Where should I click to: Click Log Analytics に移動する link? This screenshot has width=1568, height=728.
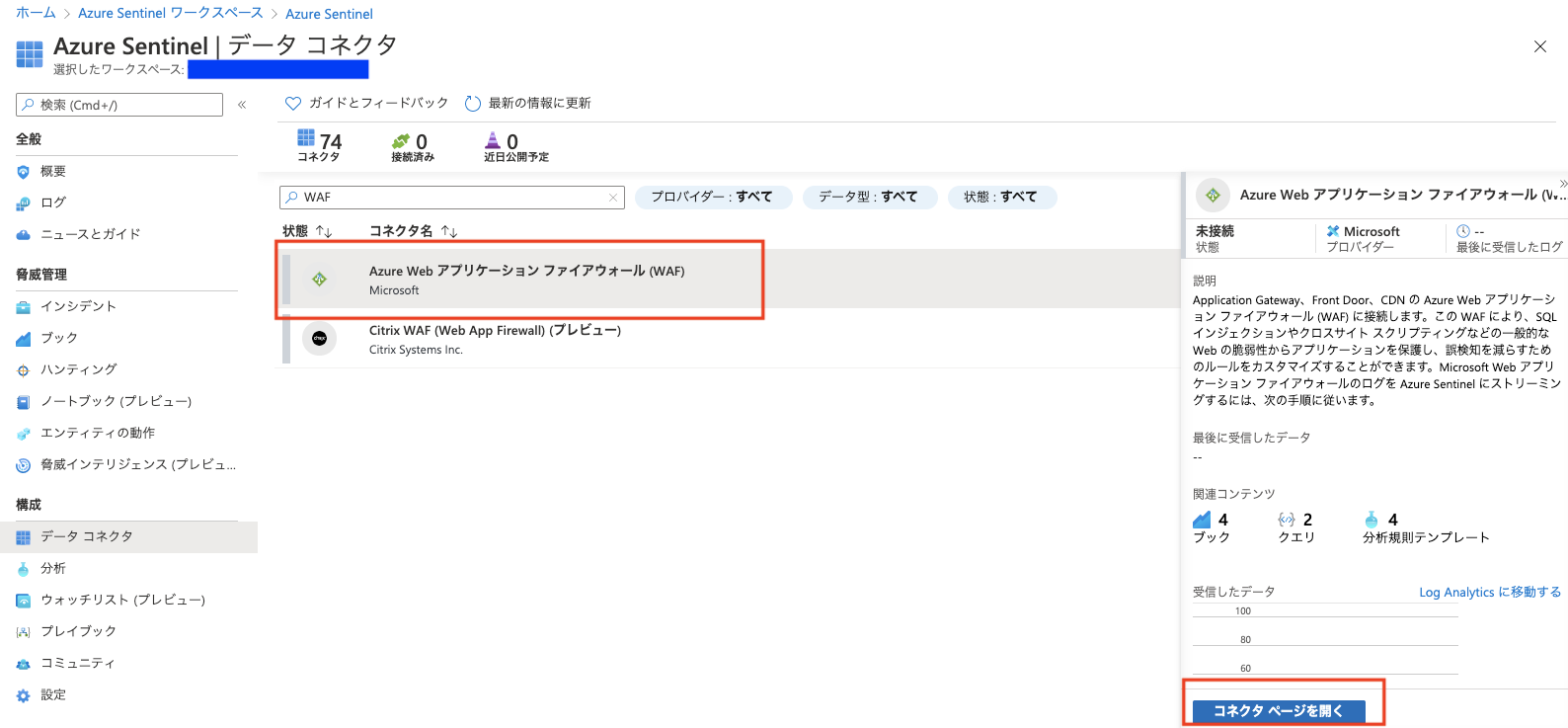pyautogui.click(x=1490, y=593)
